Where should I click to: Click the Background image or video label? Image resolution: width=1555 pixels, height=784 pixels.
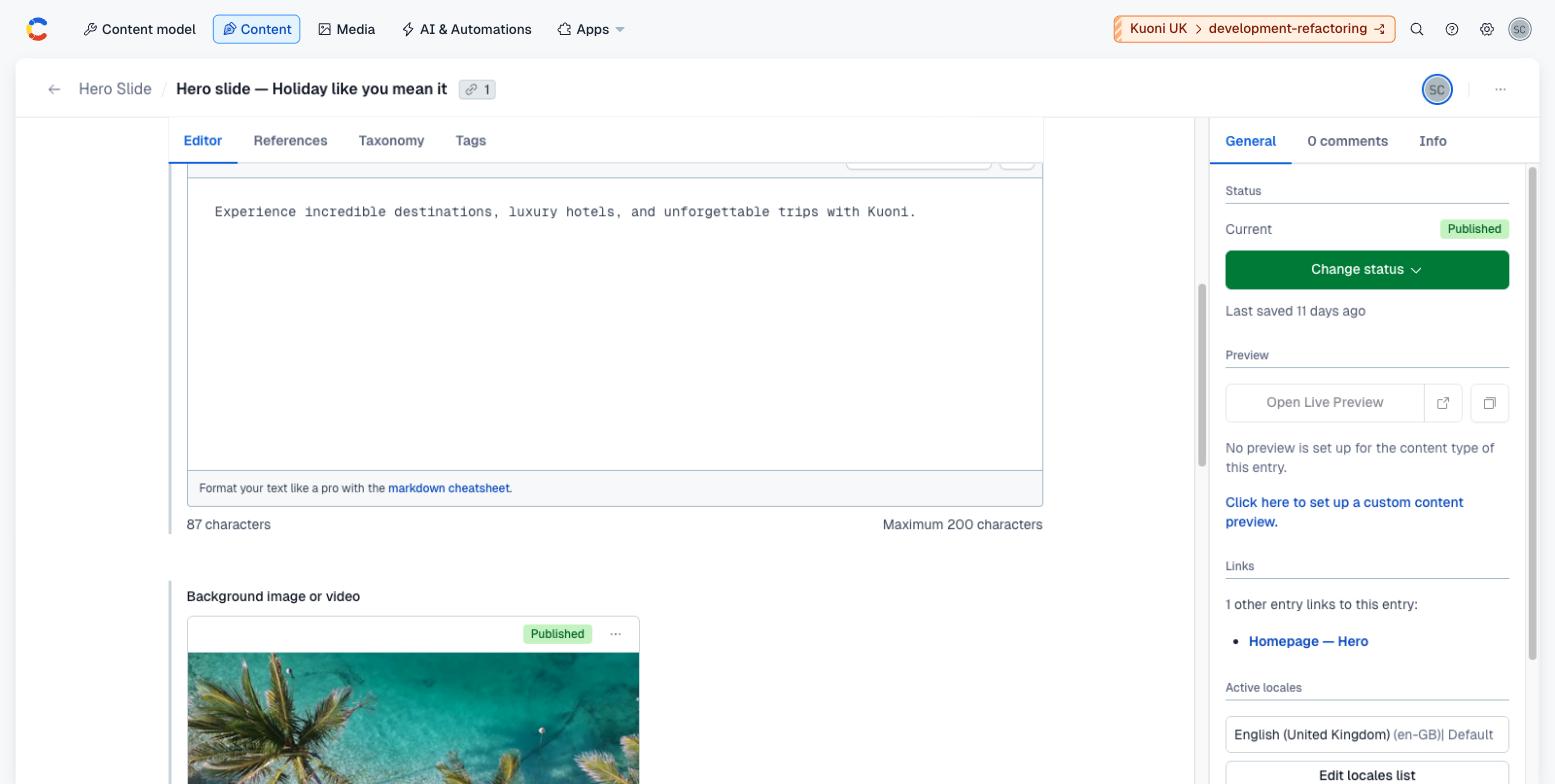(273, 596)
